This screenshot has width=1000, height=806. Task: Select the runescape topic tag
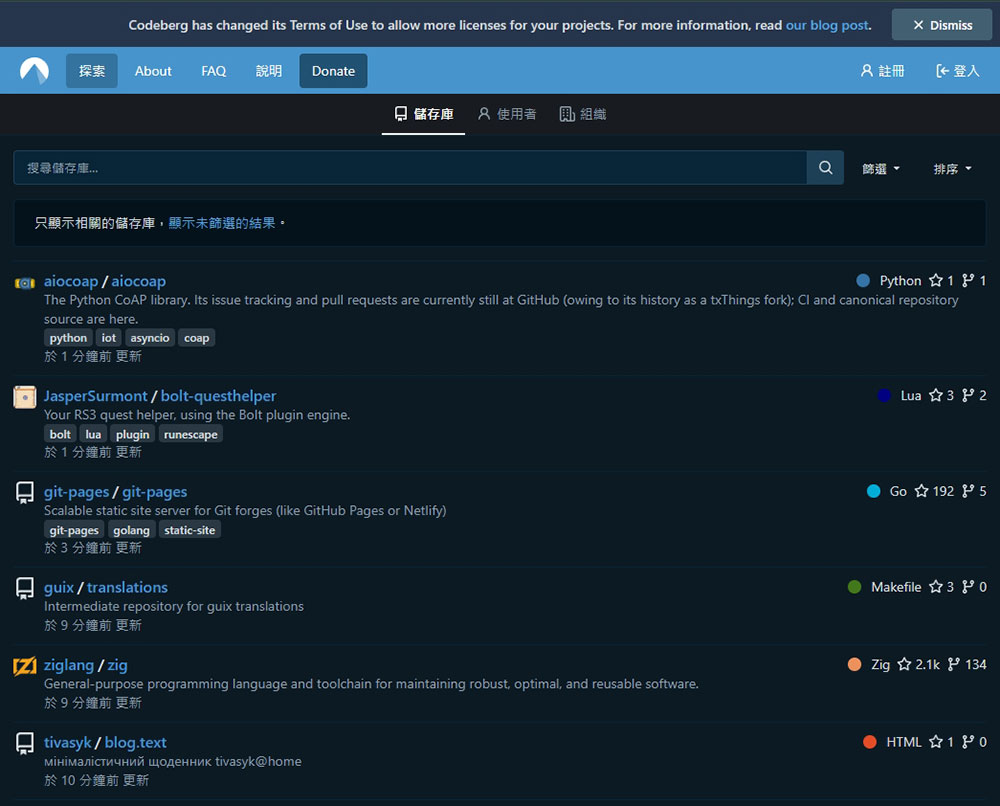pyautogui.click(x=190, y=434)
